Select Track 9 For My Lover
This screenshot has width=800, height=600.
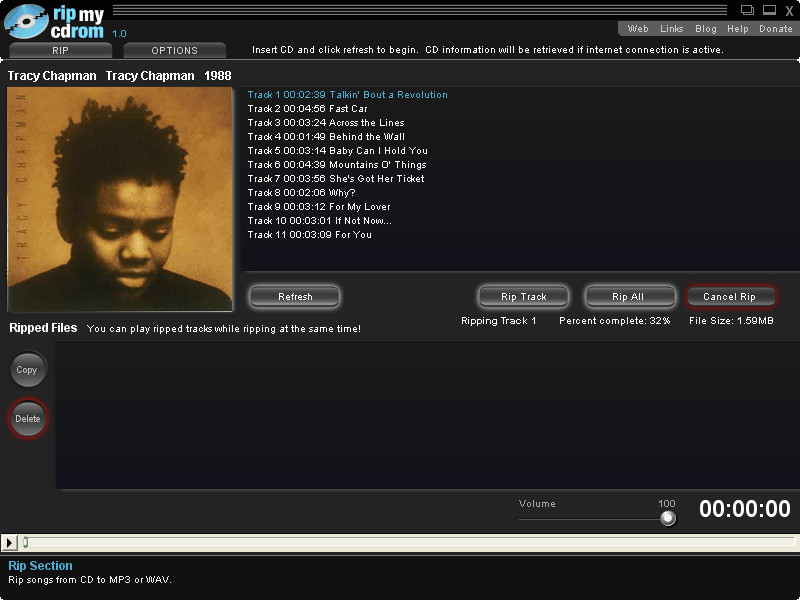pyautogui.click(x=319, y=207)
